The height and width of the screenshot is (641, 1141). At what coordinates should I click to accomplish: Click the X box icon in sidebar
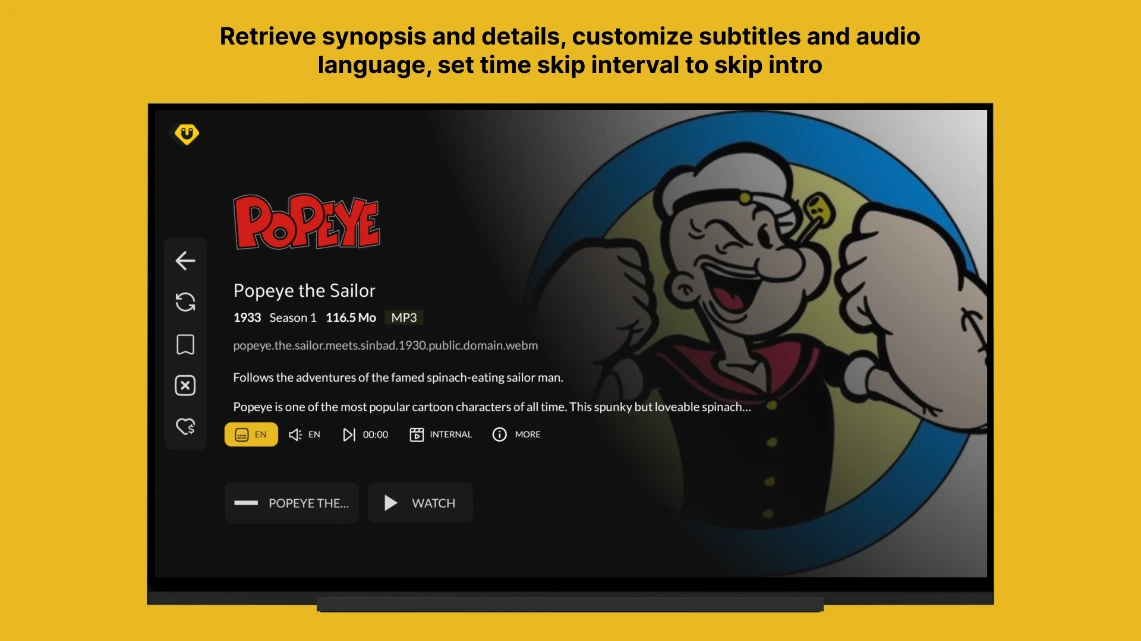pyautogui.click(x=186, y=386)
